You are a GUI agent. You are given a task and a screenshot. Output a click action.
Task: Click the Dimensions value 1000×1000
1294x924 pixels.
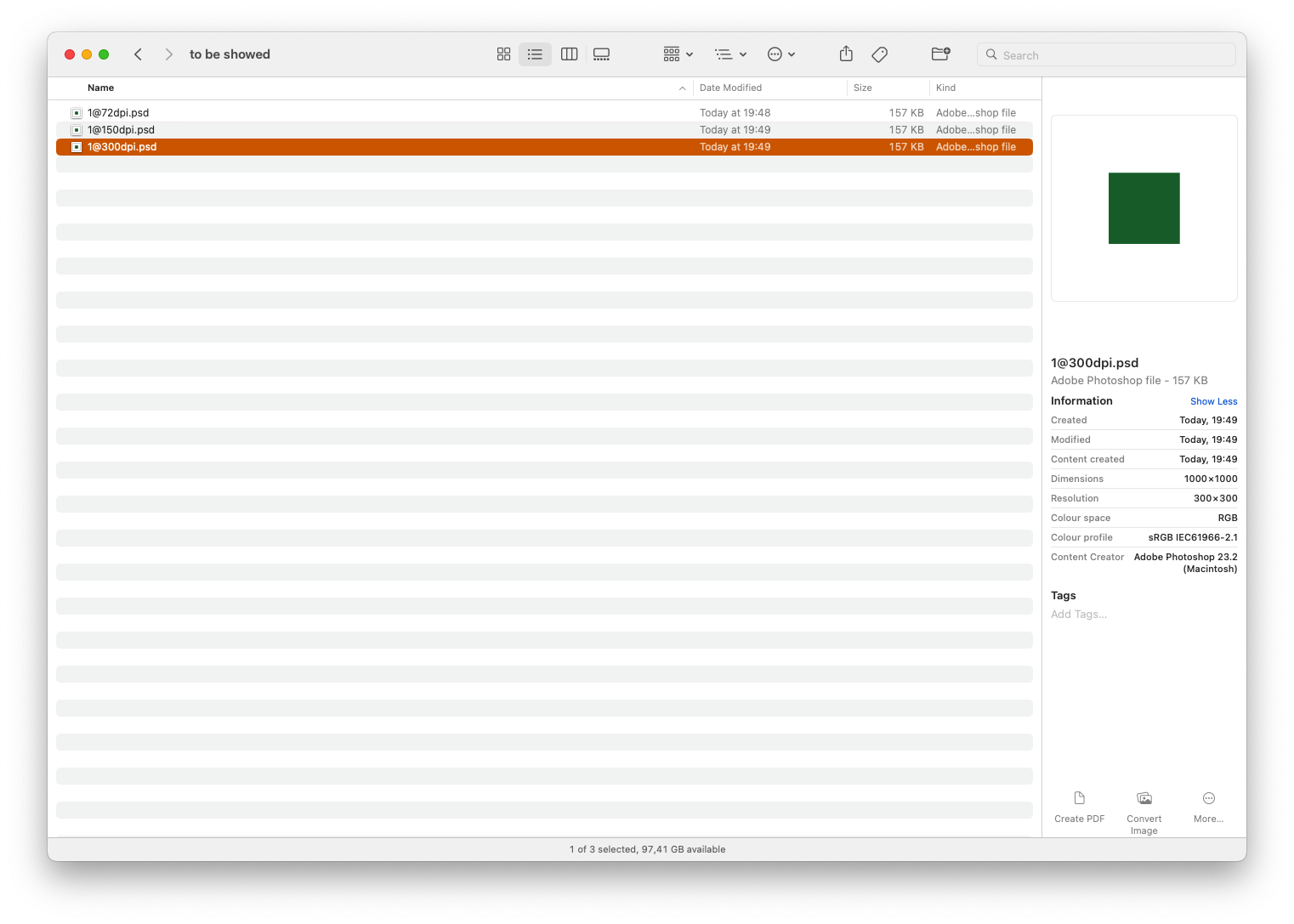(x=1211, y=479)
